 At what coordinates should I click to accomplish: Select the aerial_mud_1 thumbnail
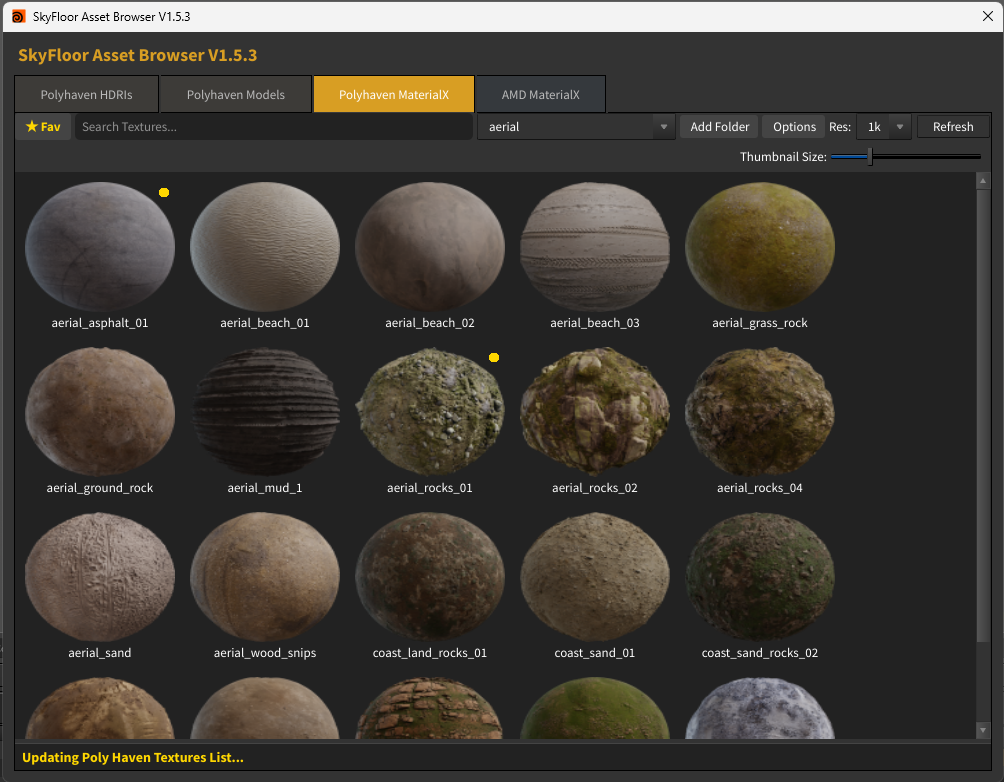(265, 412)
